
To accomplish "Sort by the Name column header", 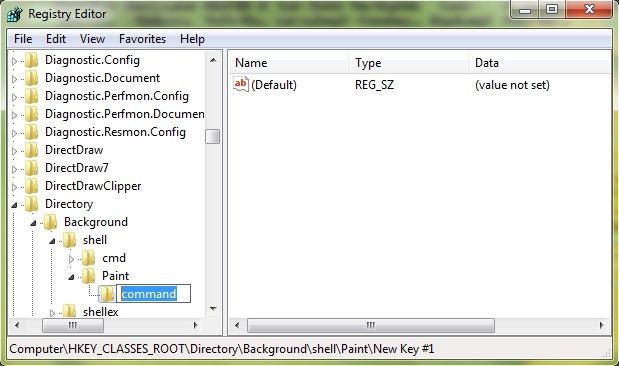I will point(289,63).
